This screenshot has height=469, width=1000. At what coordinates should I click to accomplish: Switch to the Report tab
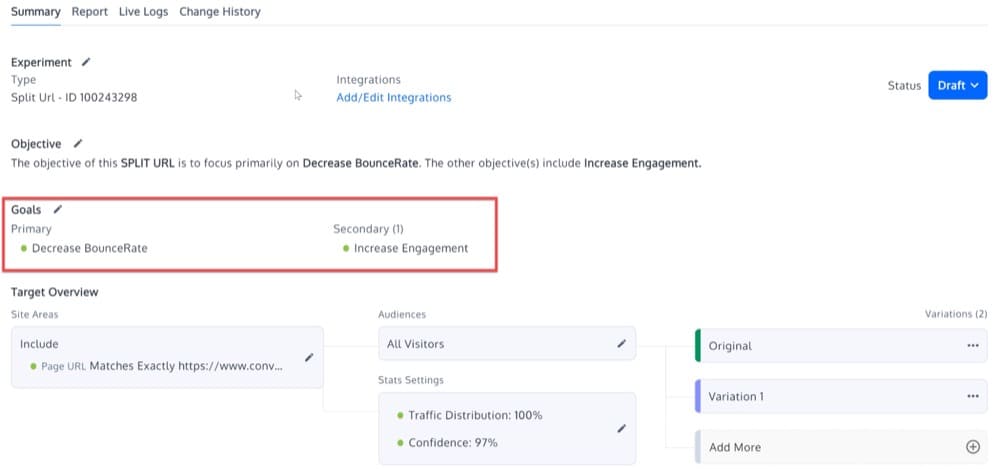[89, 11]
